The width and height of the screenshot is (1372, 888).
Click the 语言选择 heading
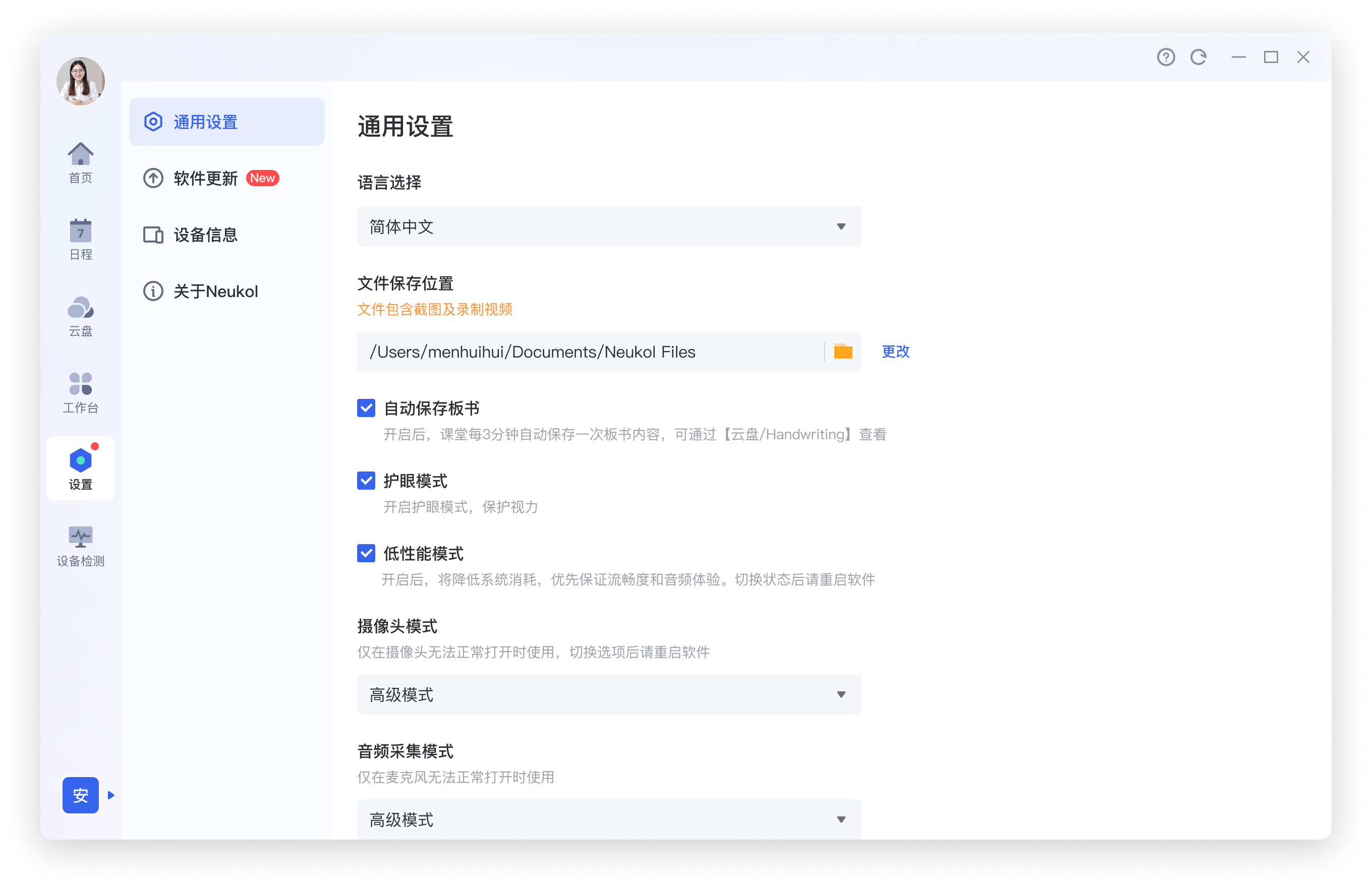390,183
